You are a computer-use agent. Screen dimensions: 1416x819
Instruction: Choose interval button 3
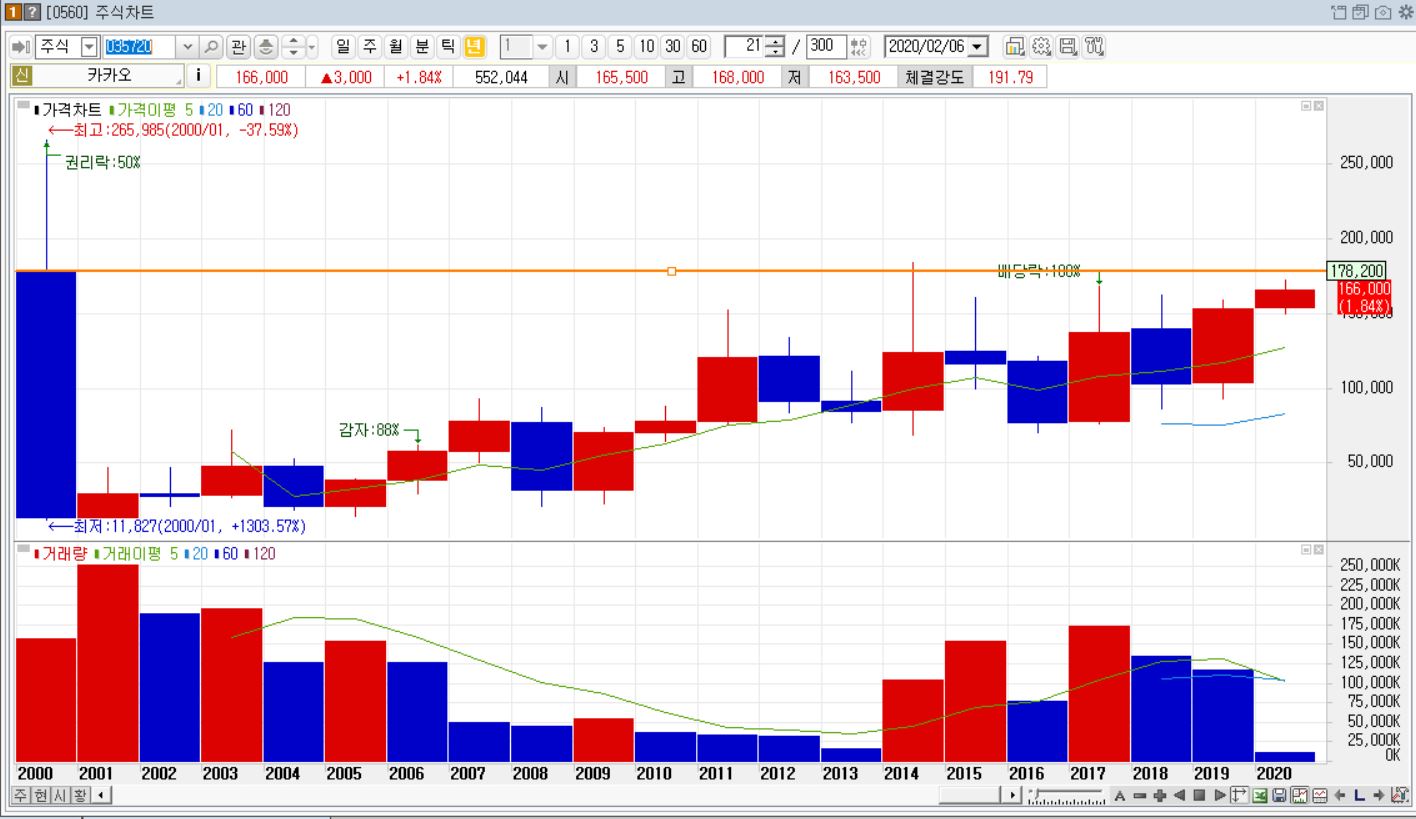point(595,47)
